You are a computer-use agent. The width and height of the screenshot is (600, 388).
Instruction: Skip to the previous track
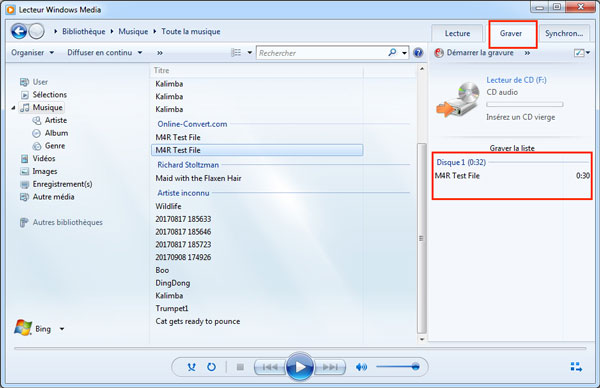click(270, 367)
